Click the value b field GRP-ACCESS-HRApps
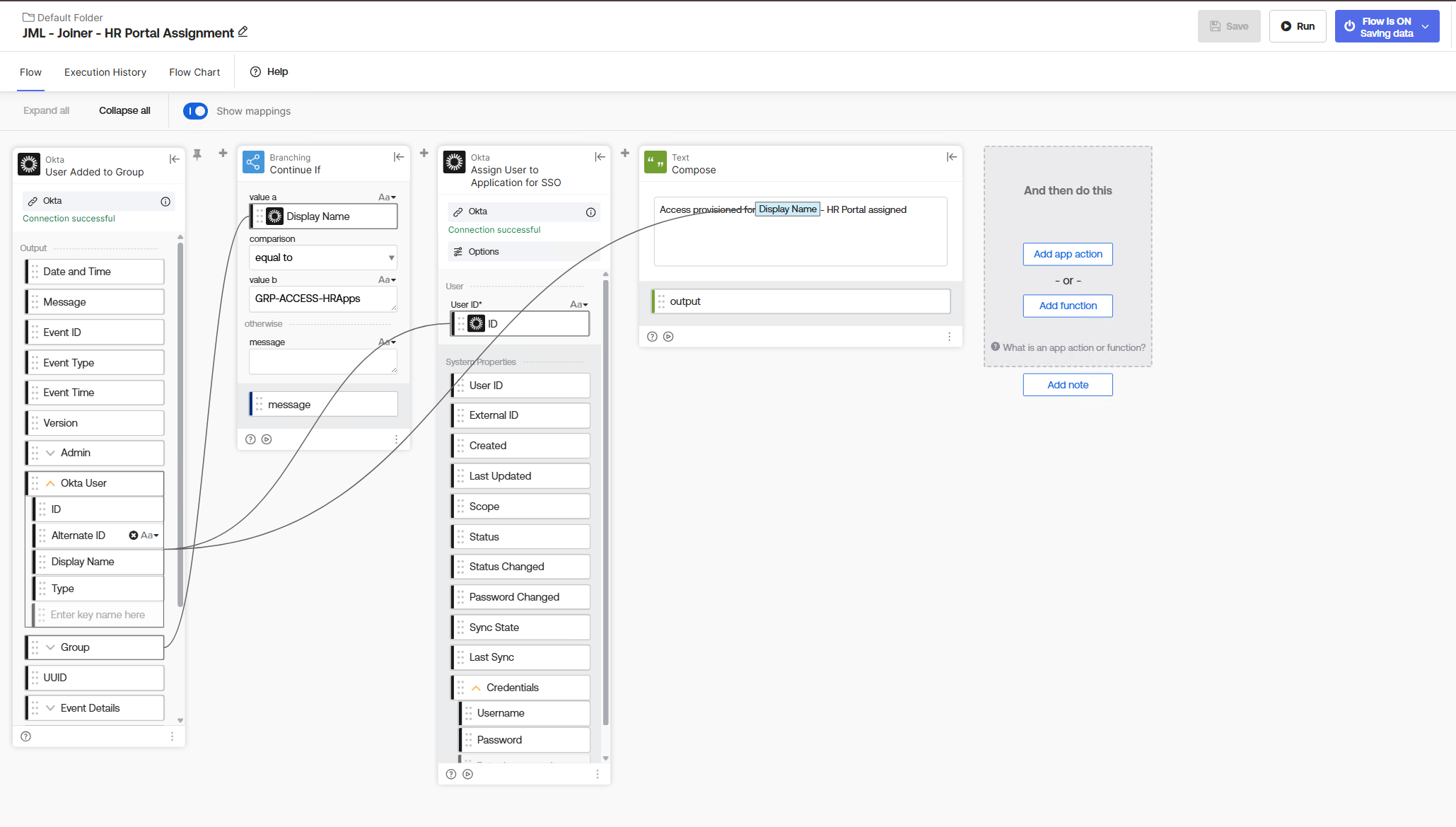The image size is (1456, 827). coord(323,299)
